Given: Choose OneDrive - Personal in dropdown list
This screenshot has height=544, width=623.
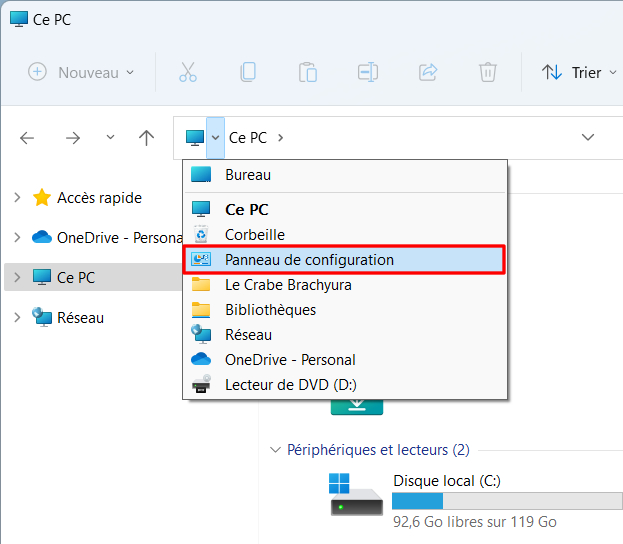Looking at the screenshot, I should (x=345, y=360).
